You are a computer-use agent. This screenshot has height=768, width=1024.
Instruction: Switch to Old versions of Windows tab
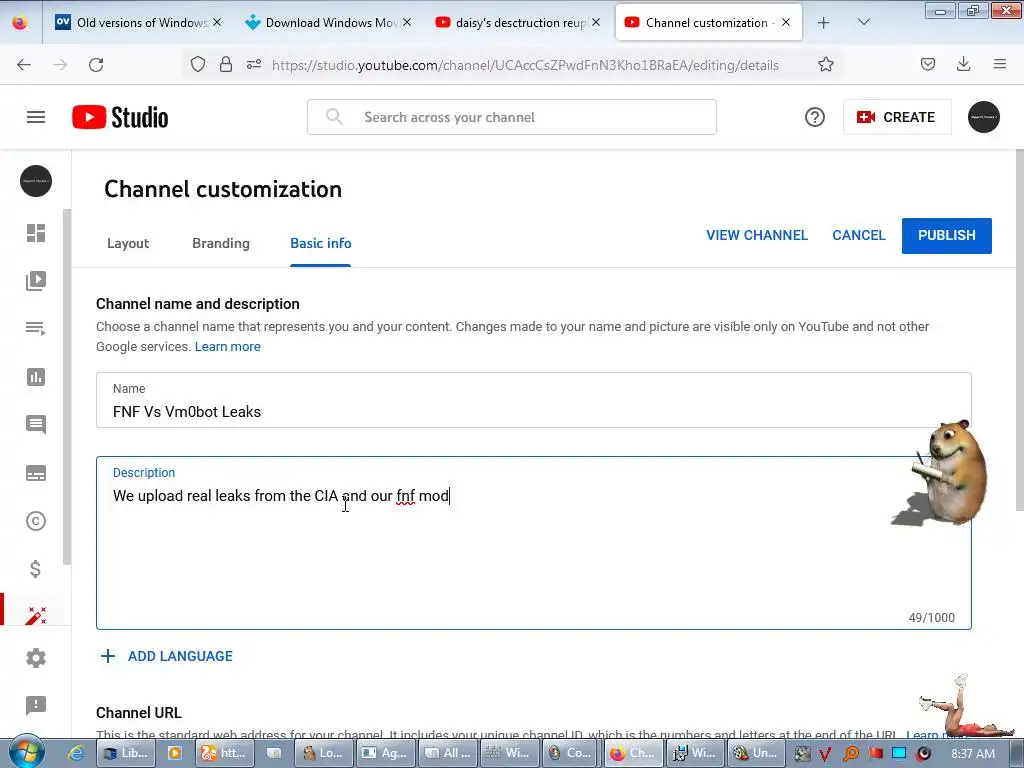140,23
